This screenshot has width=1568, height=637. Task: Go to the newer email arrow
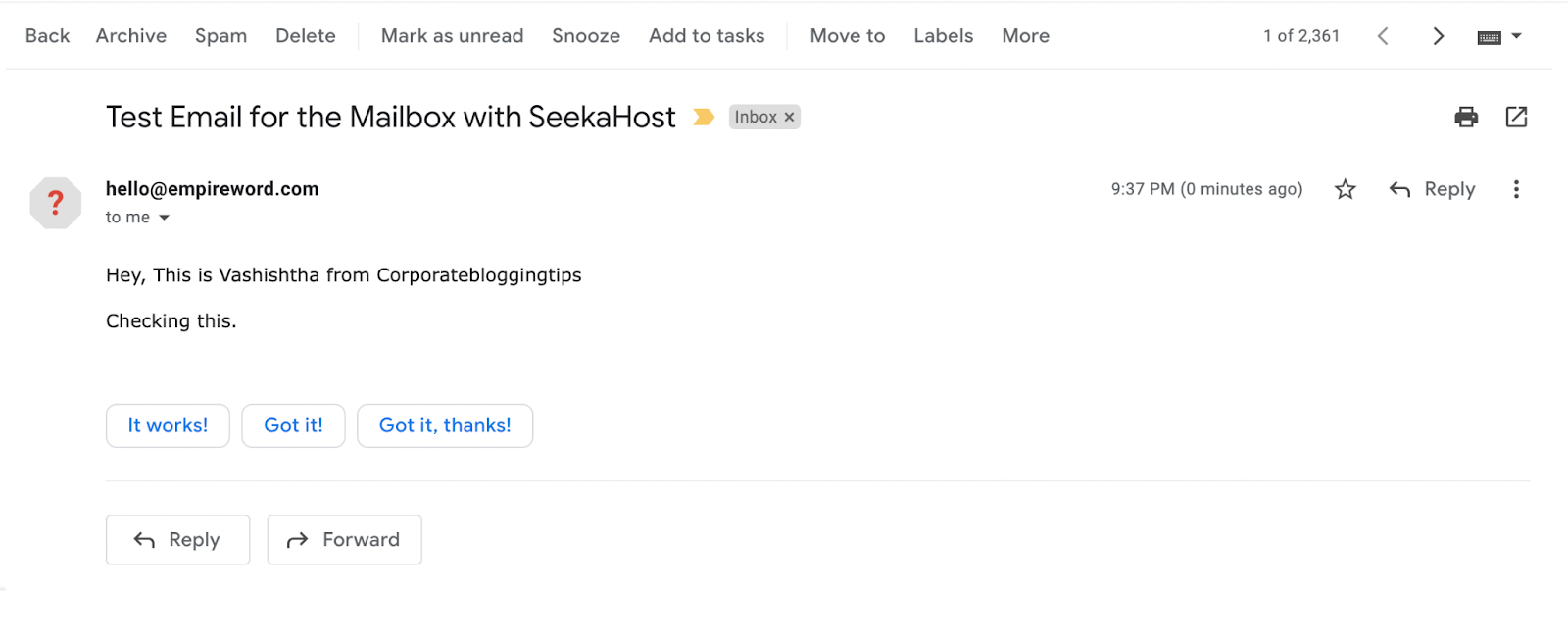1383,36
